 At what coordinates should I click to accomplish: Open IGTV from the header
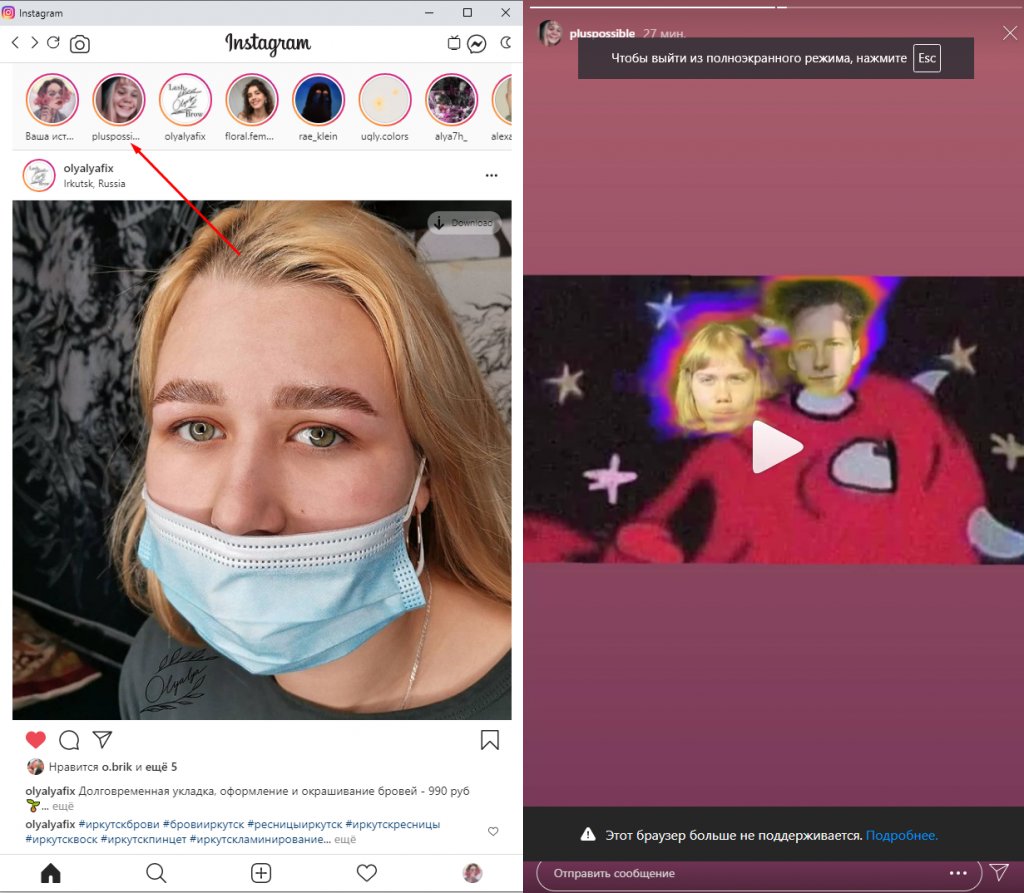click(453, 44)
